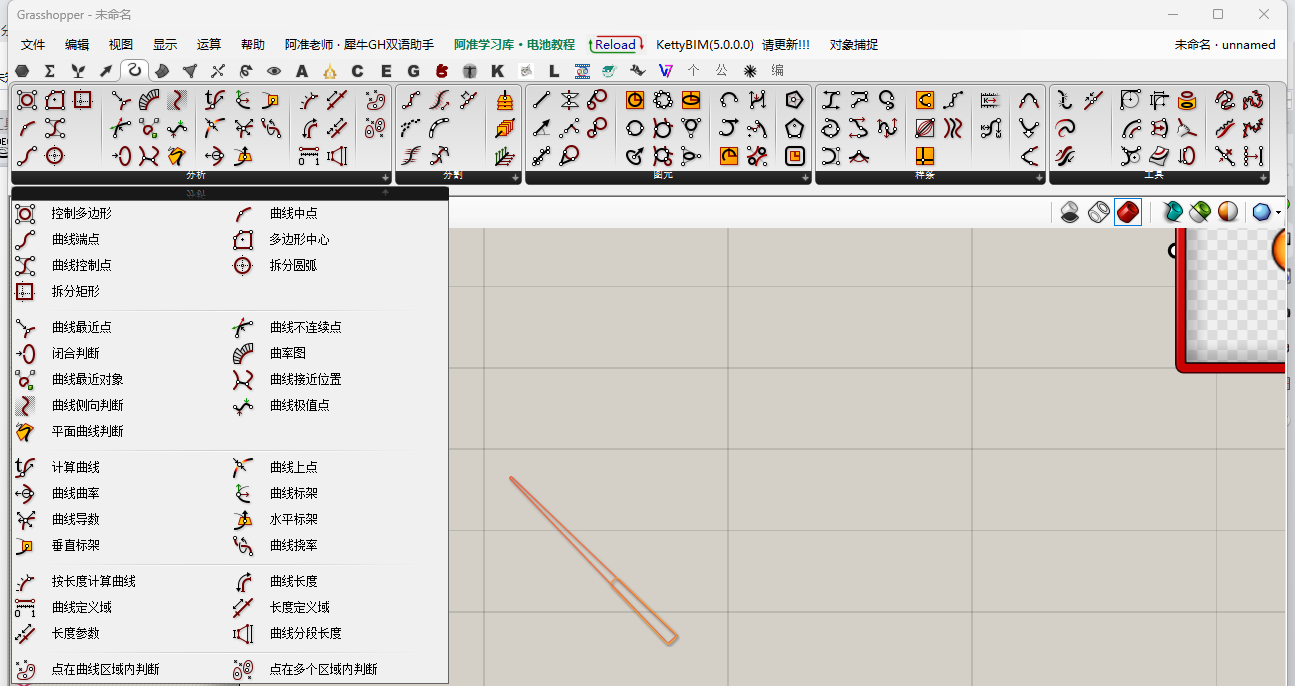The width and height of the screenshot is (1295, 686).
Task: Open 阿淮学习库·电池教程 link
Action: (x=514, y=44)
